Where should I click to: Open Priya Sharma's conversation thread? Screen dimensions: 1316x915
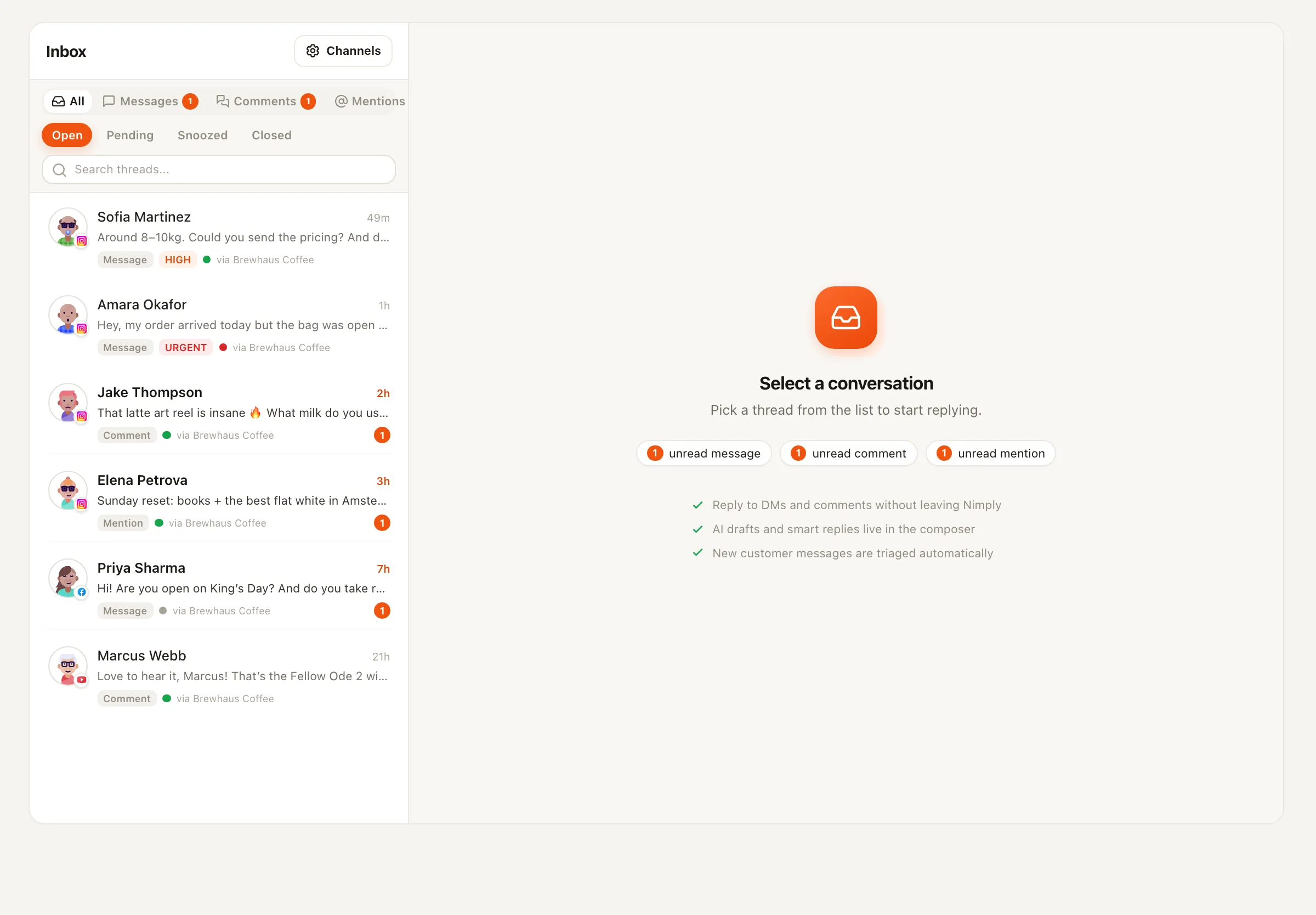point(218,588)
